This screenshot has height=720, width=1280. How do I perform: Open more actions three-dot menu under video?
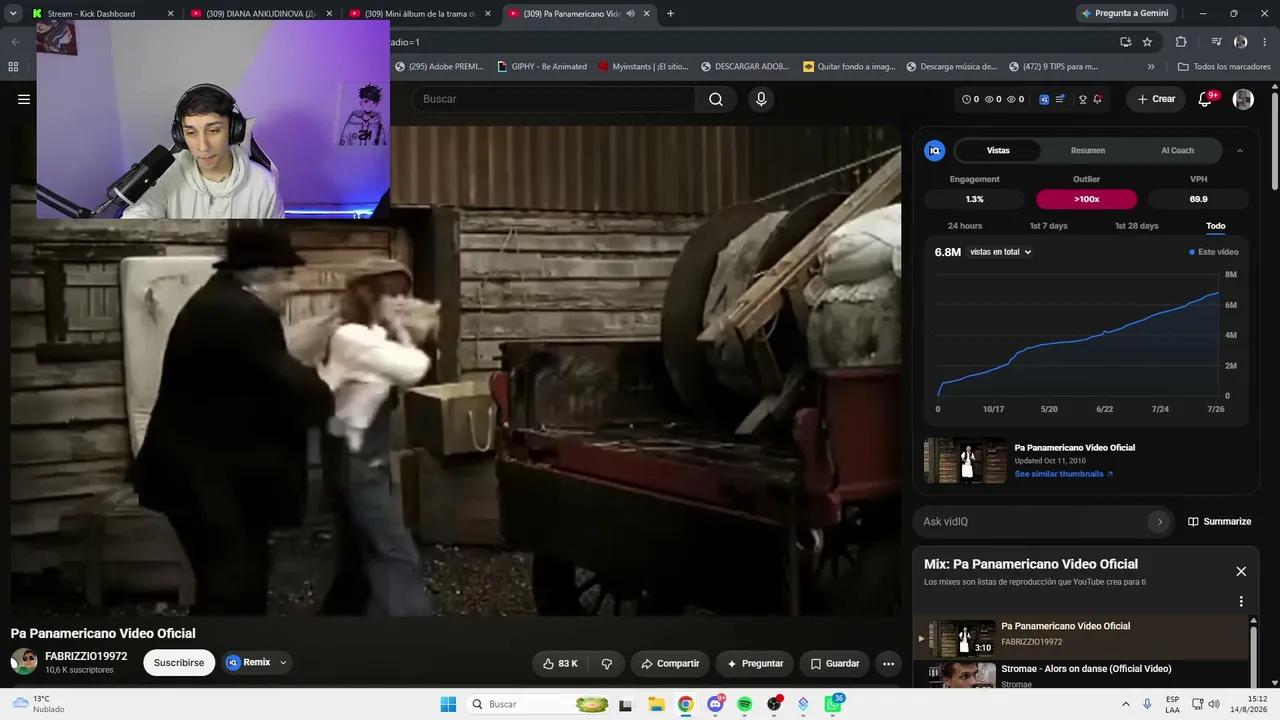888,663
